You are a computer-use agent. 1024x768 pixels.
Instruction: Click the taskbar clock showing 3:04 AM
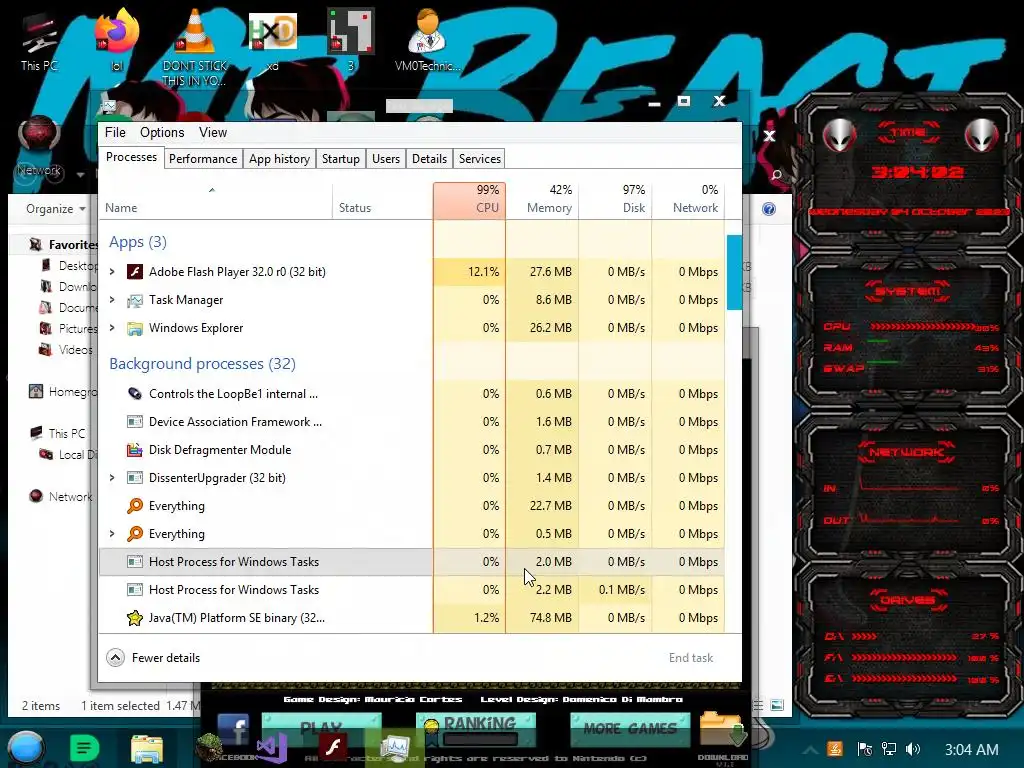[x=971, y=750]
